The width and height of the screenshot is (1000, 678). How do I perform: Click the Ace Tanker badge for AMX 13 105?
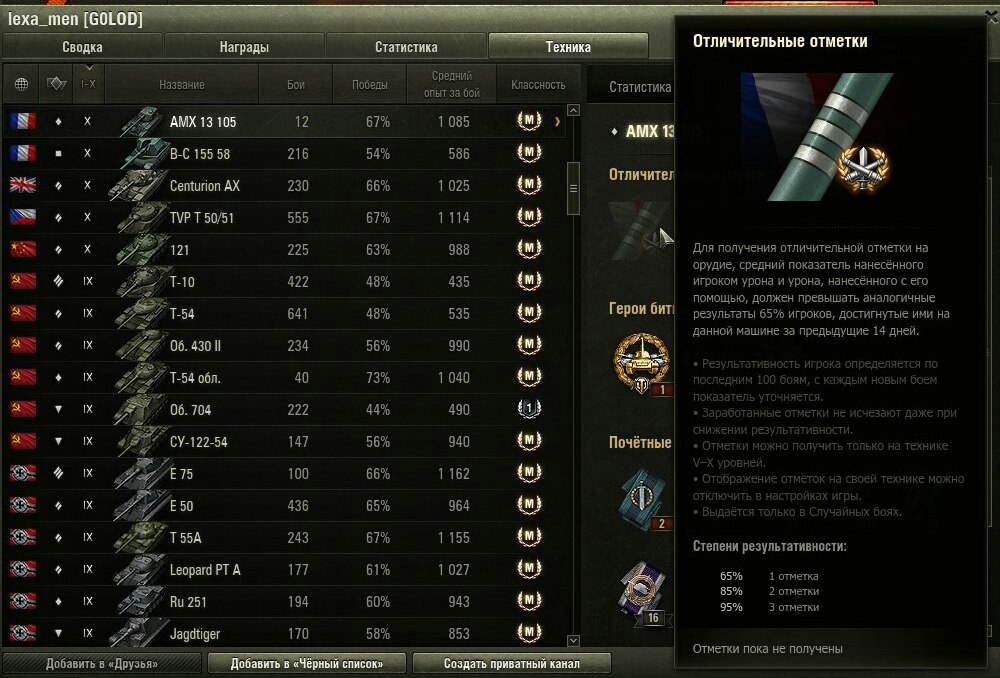coord(529,121)
